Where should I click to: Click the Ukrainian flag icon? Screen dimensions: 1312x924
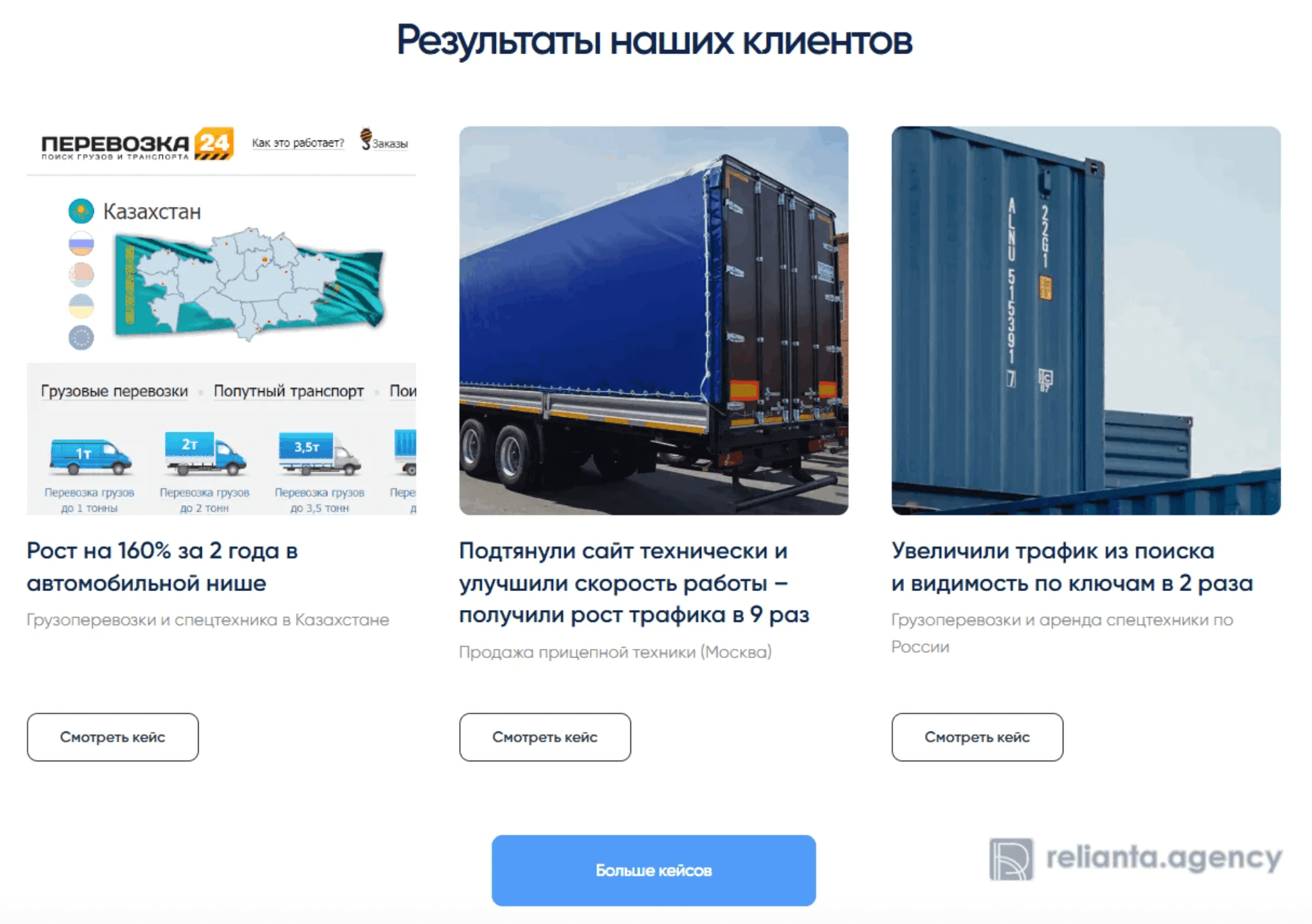click(81, 306)
